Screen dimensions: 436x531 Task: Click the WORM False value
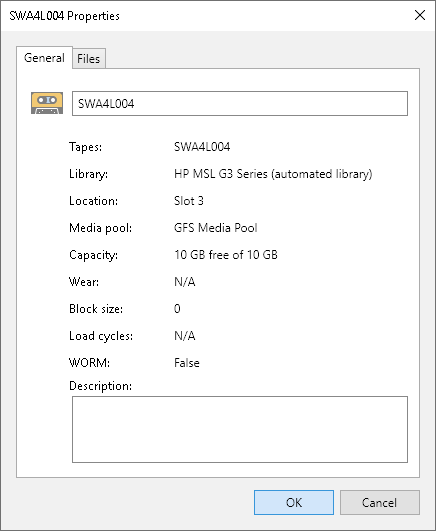187,363
